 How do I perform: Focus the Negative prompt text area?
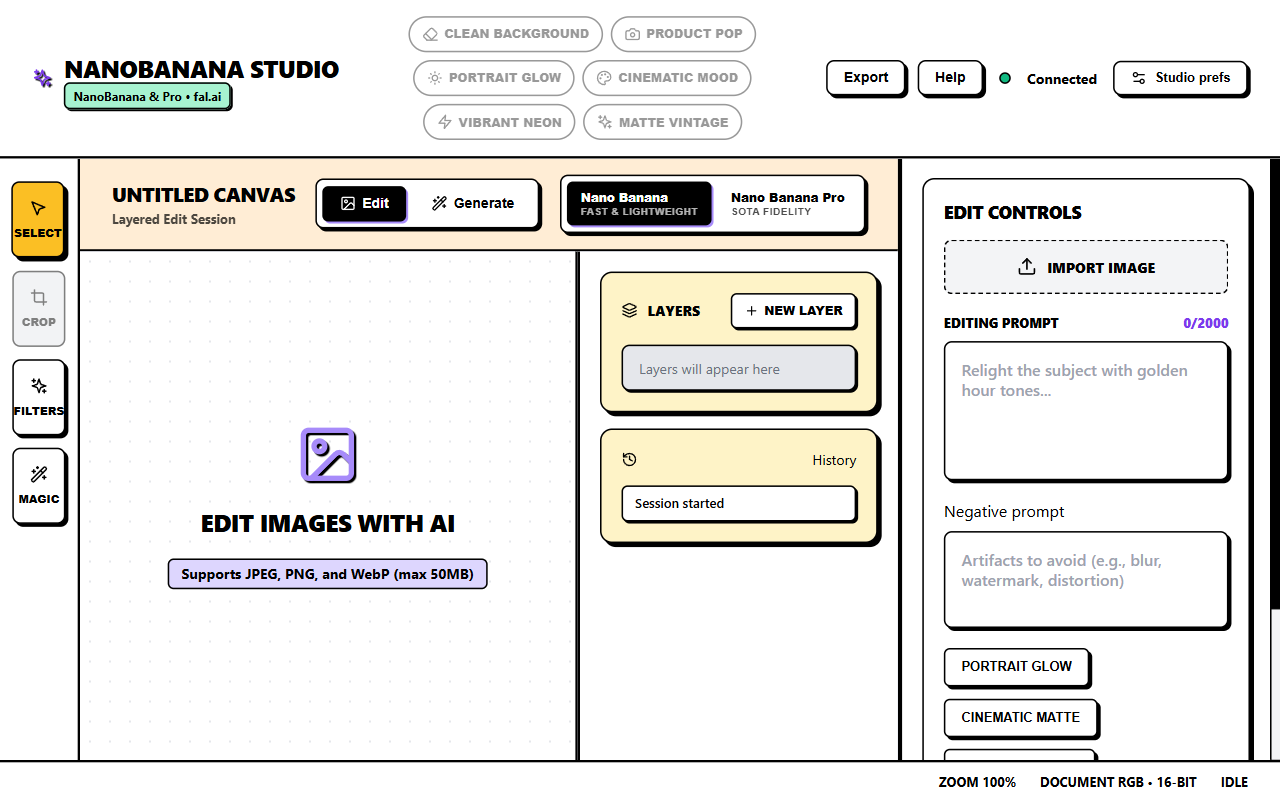point(1086,580)
